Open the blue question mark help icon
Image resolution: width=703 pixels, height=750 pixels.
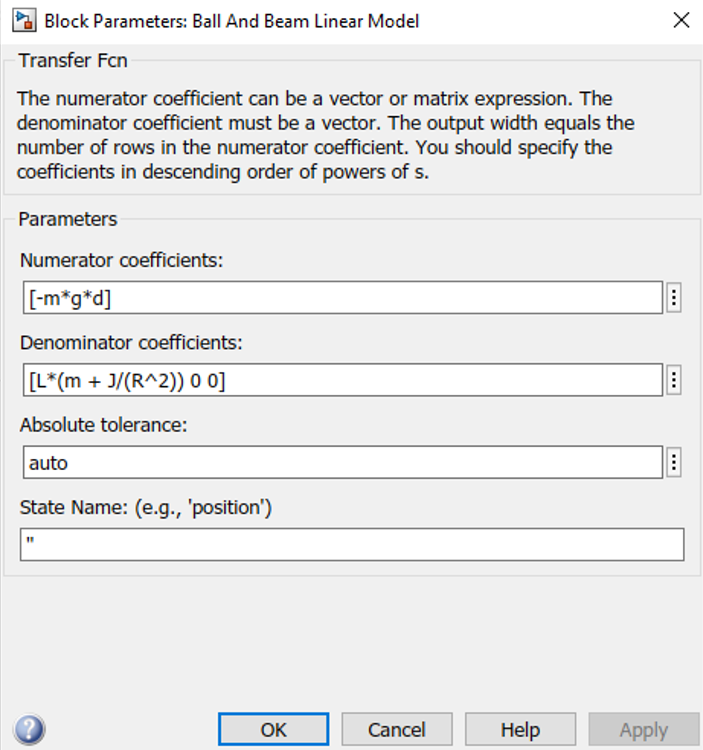pos(30,729)
